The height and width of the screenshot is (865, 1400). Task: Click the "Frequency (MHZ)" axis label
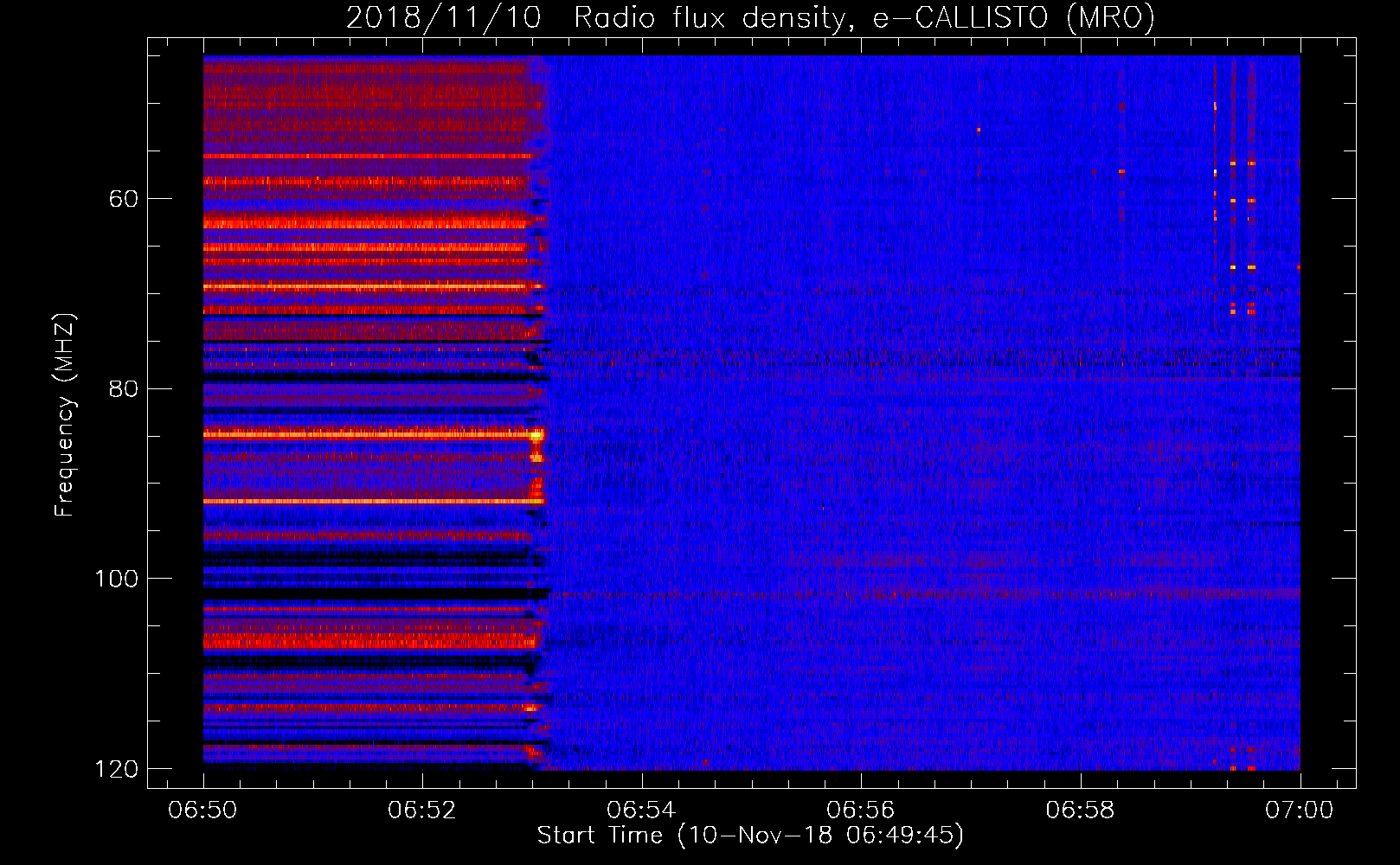(x=65, y=415)
